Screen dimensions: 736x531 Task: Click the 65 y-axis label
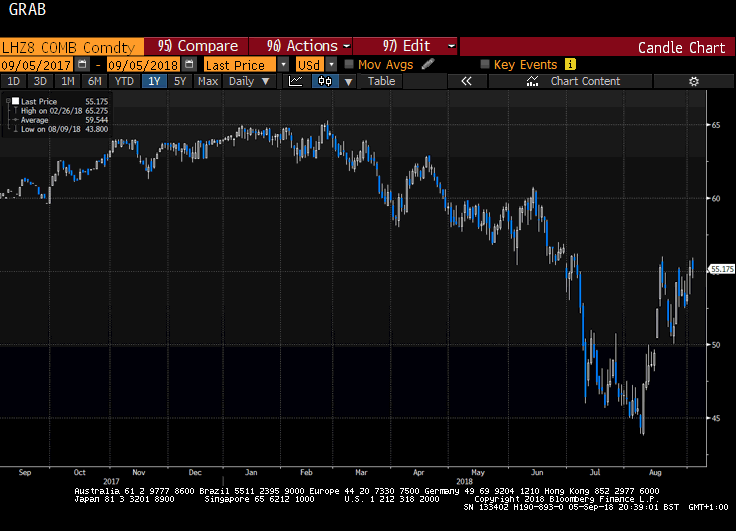(x=716, y=125)
